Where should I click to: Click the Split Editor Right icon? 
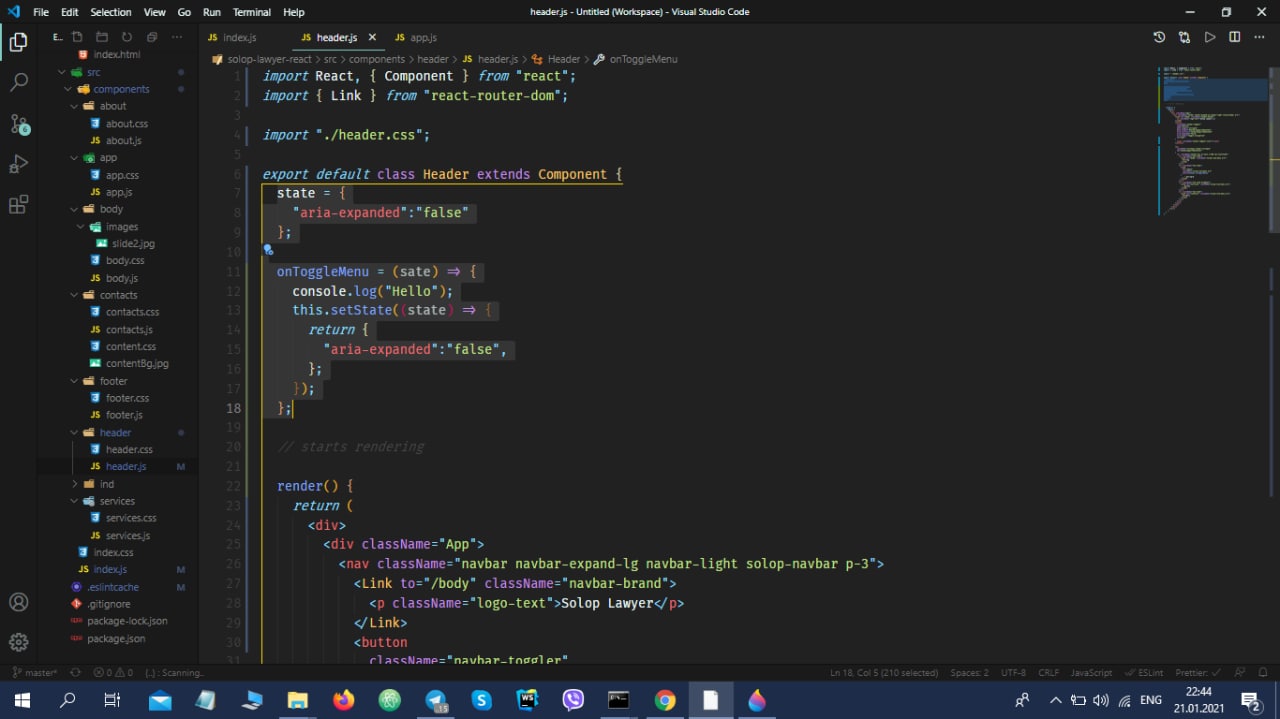1234,37
